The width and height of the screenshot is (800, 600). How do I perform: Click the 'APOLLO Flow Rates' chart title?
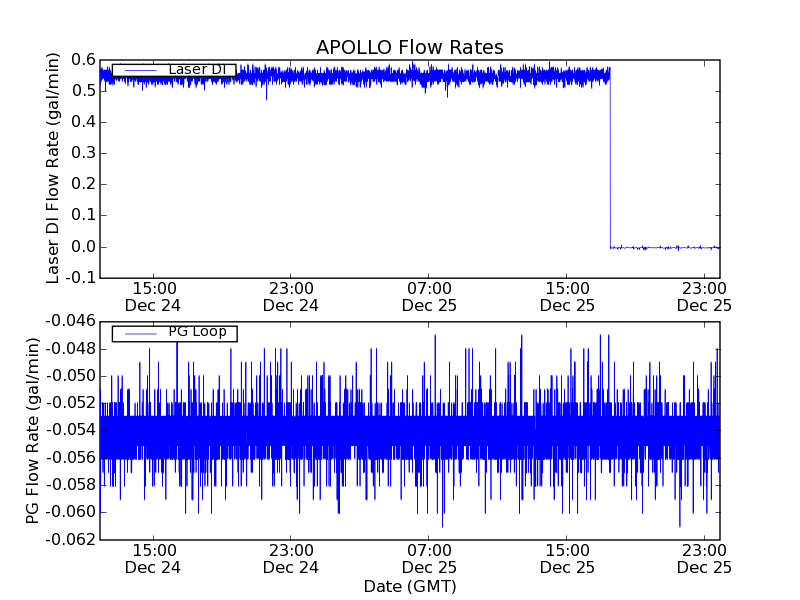(x=410, y=47)
